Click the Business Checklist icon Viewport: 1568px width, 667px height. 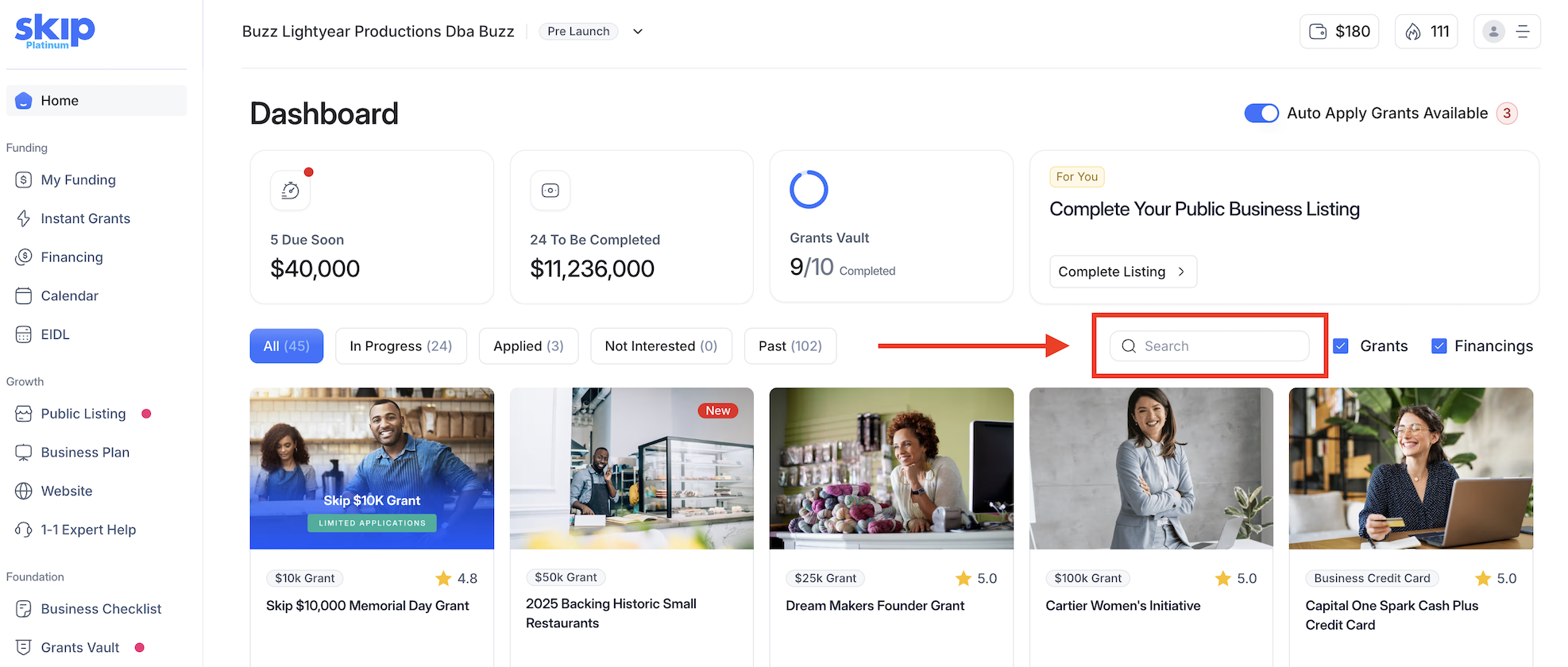click(24, 609)
